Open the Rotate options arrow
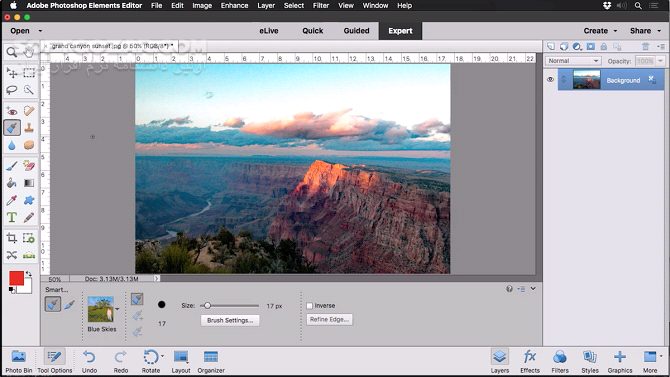The height and width of the screenshot is (377, 670). [x=162, y=356]
